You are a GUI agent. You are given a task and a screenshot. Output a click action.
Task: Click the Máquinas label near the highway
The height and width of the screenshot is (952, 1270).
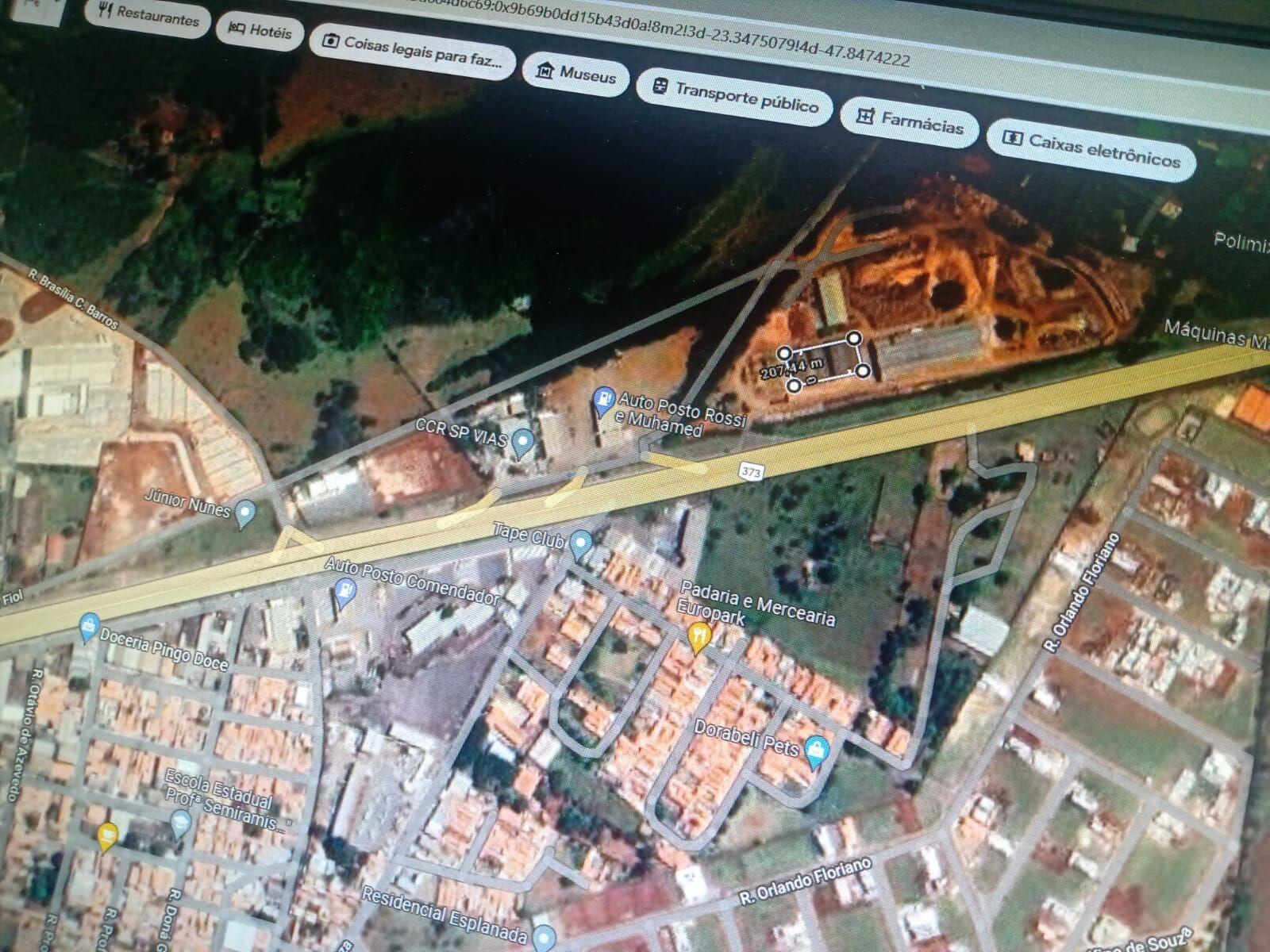point(1216,334)
